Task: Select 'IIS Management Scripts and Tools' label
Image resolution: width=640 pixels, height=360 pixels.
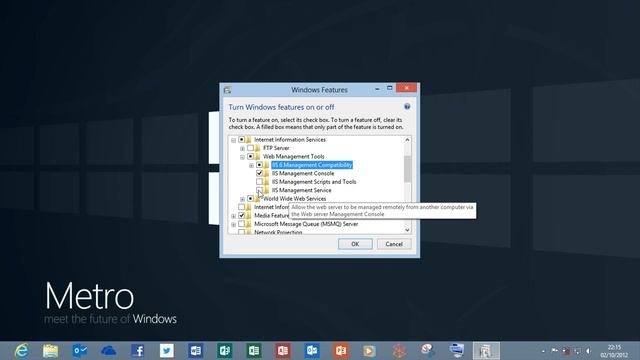Action: pyautogui.click(x=314, y=182)
